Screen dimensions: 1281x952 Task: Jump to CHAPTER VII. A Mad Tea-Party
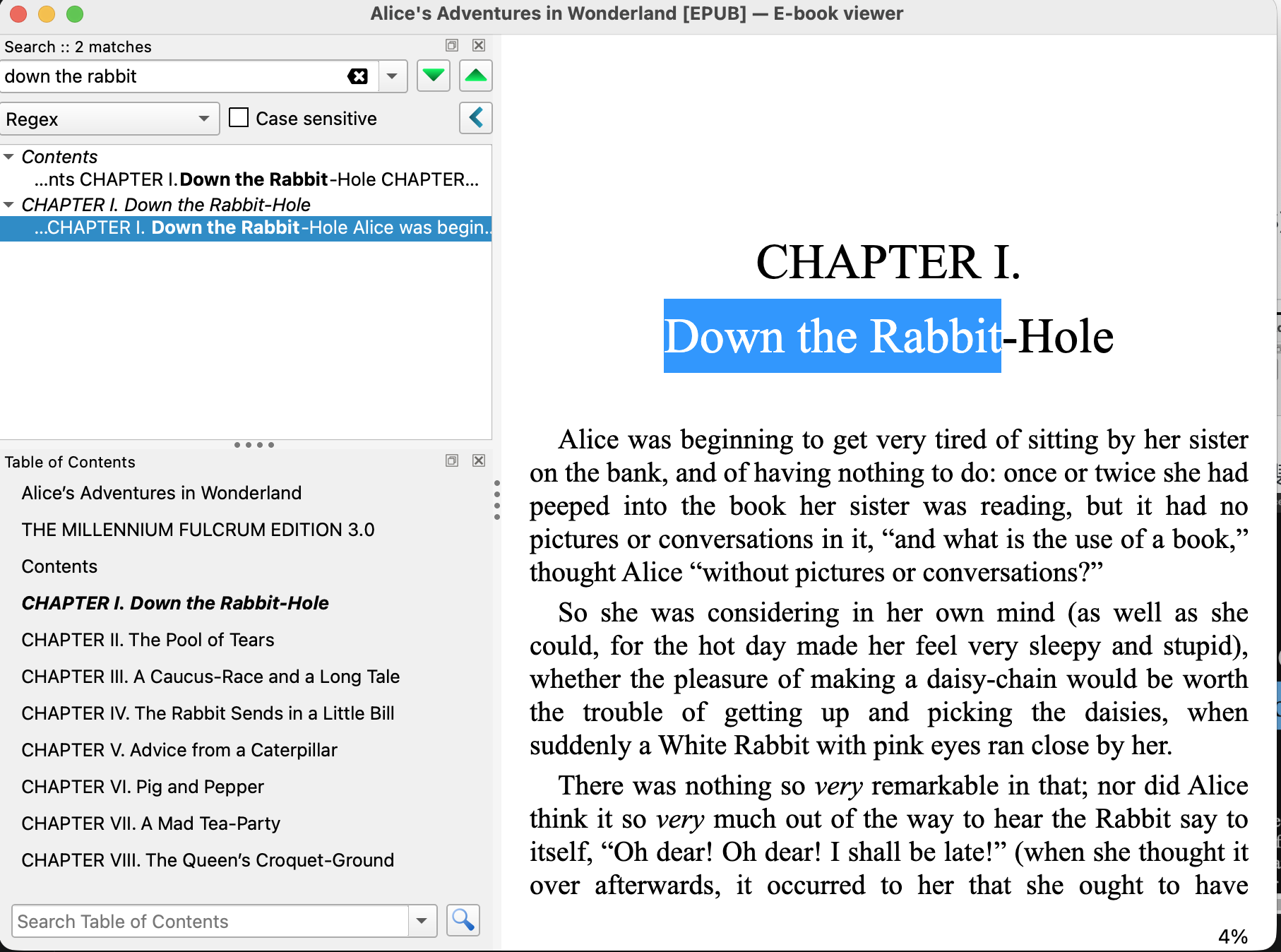tap(150, 823)
